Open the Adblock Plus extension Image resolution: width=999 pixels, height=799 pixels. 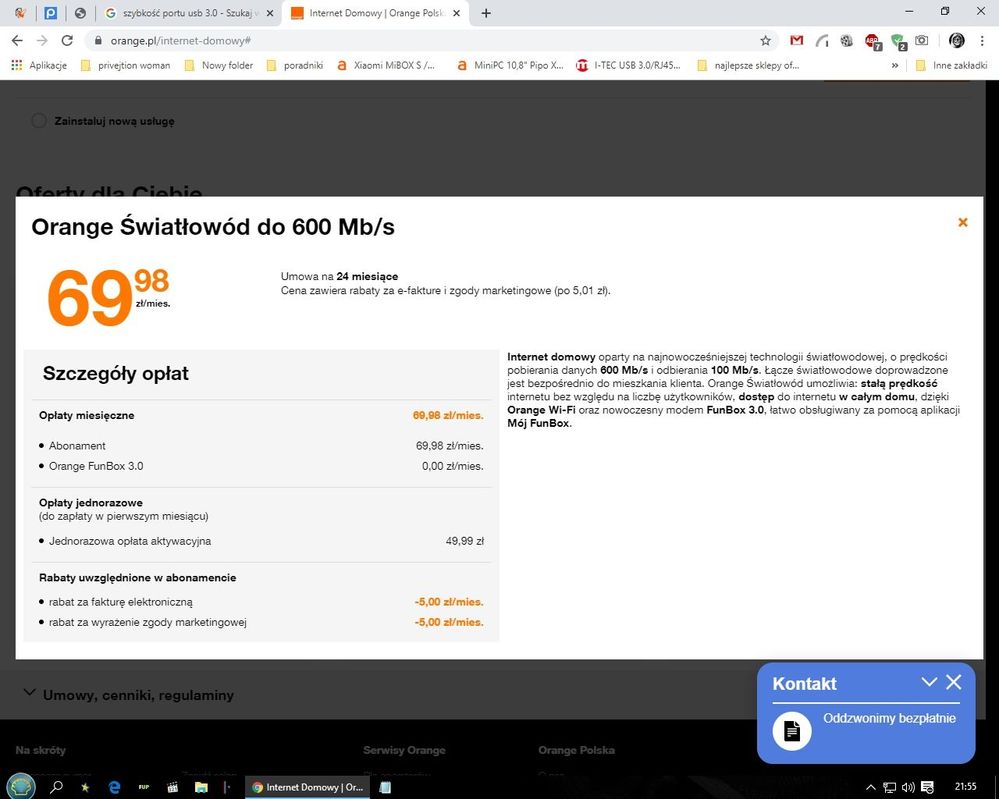tap(872, 41)
